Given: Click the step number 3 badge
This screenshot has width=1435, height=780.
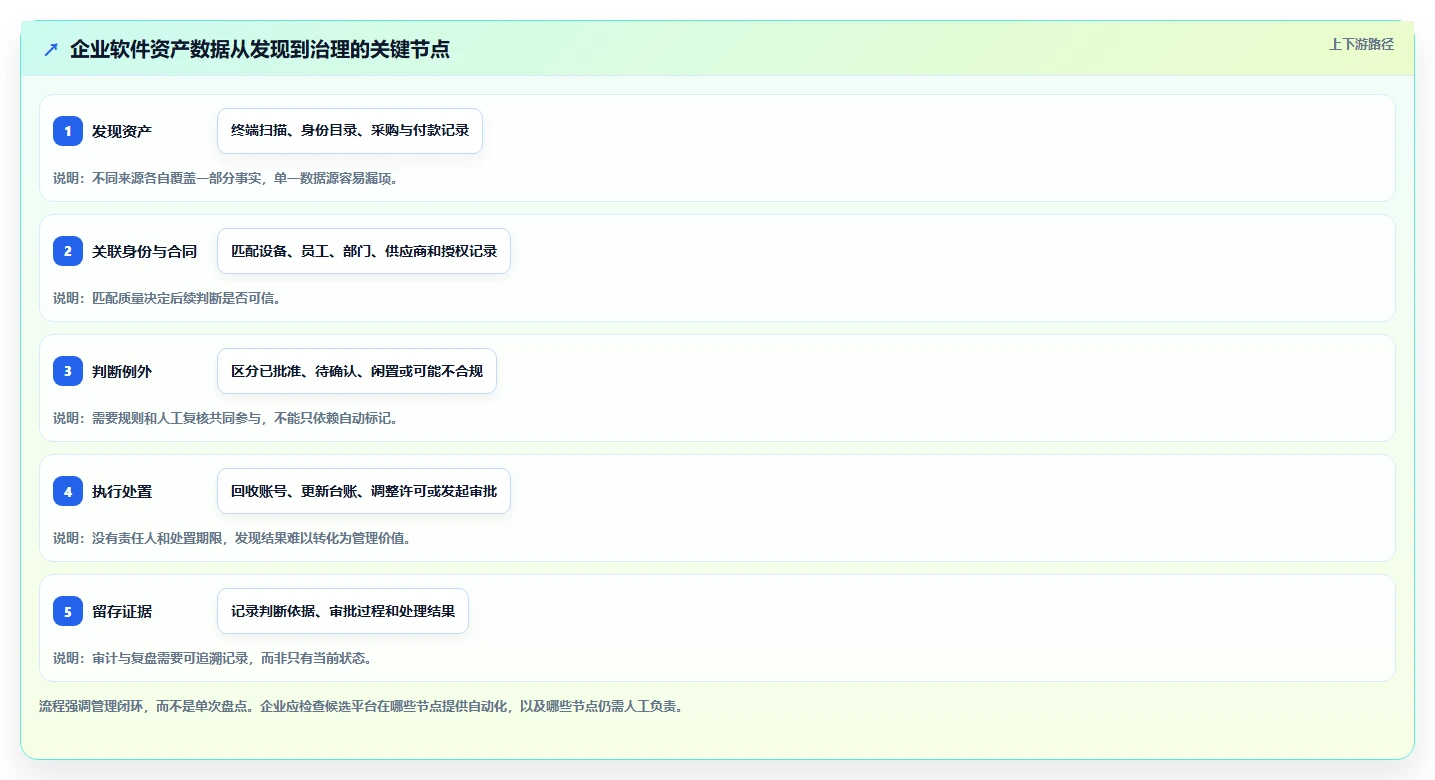Looking at the screenshot, I should (68, 371).
